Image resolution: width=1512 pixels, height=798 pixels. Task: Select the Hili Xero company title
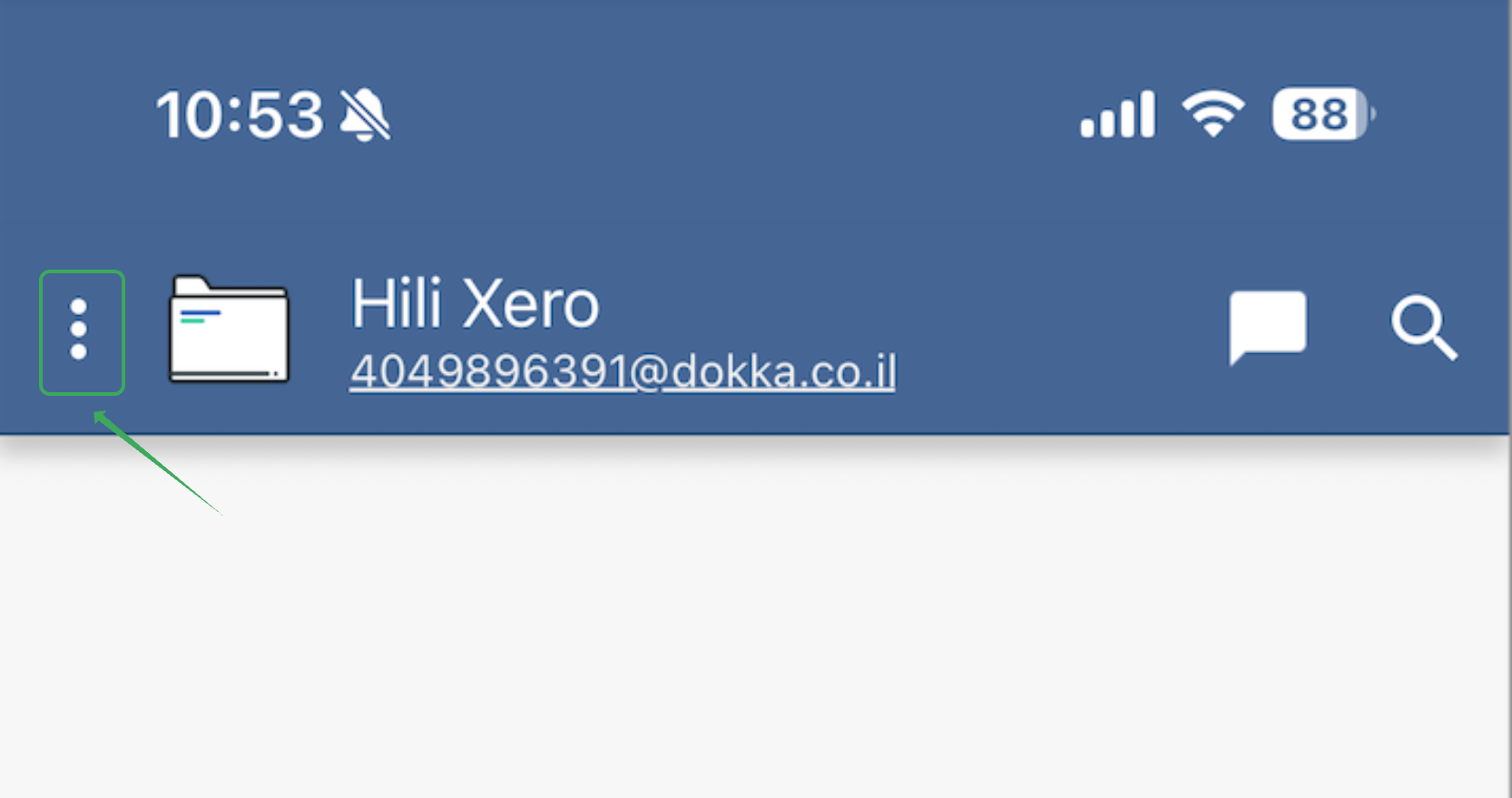pyautogui.click(x=476, y=304)
